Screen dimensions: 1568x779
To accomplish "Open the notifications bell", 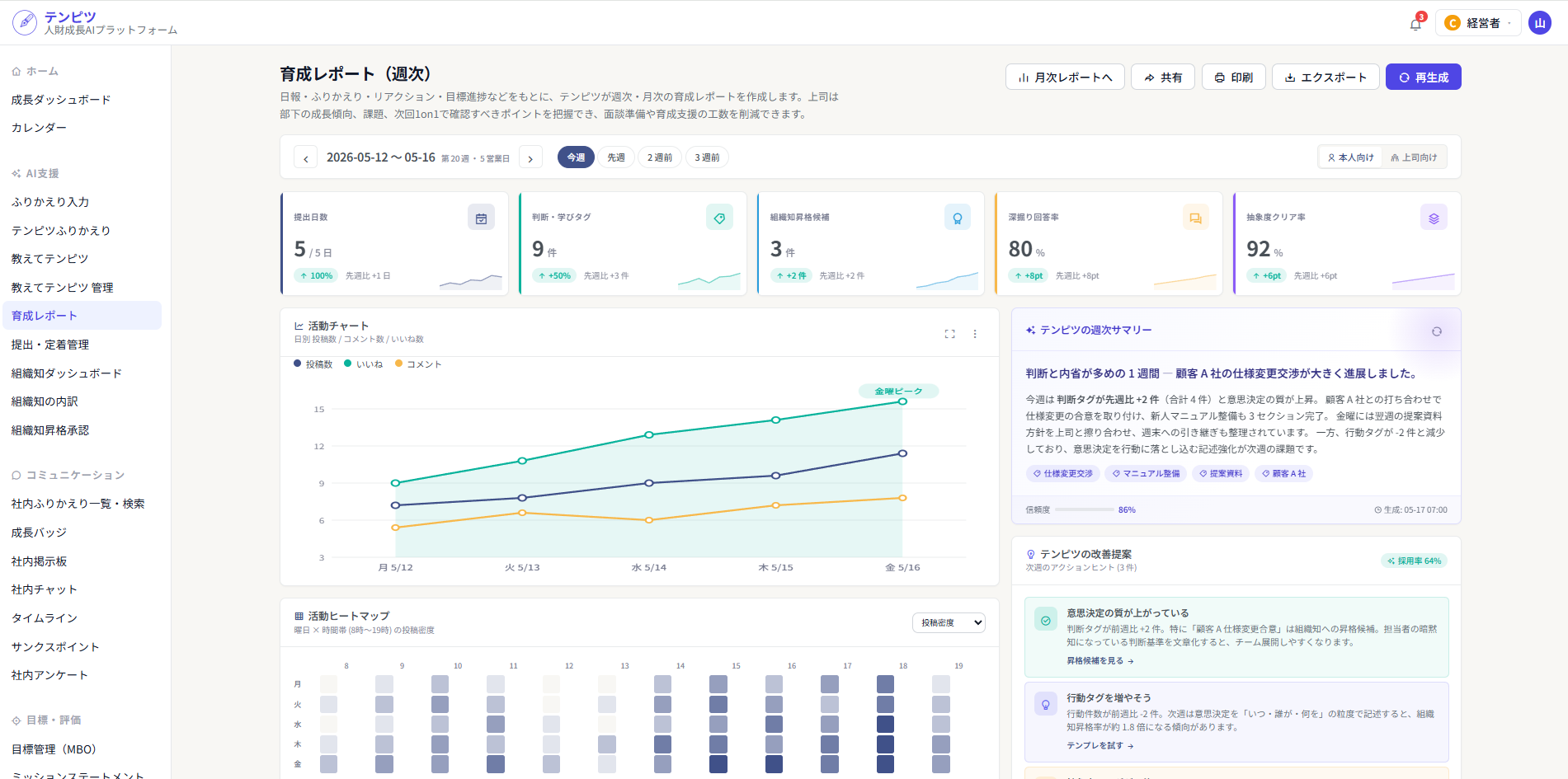I will click(1415, 23).
